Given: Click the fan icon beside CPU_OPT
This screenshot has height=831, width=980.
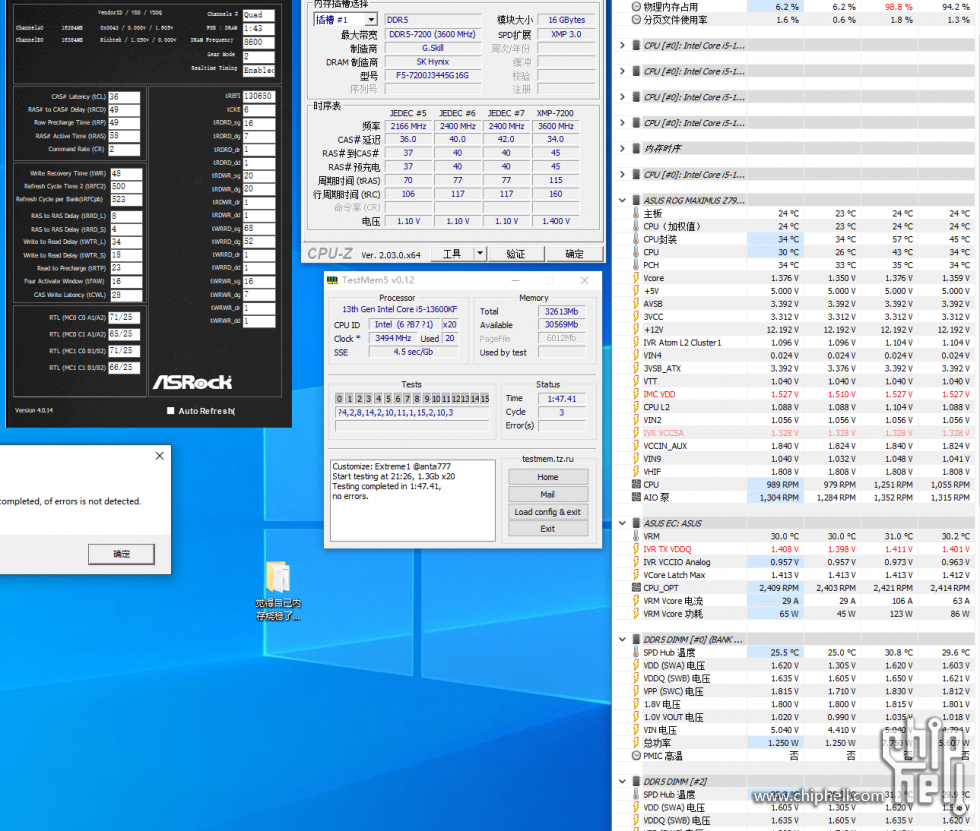Looking at the screenshot, I should click(x=636, y=588).
